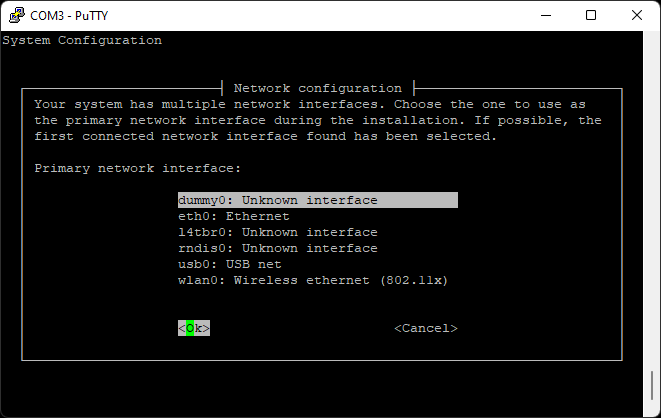Click the upper terminal scrollbar track
This screenshot has width=661, height=418.
coord(654,200)
